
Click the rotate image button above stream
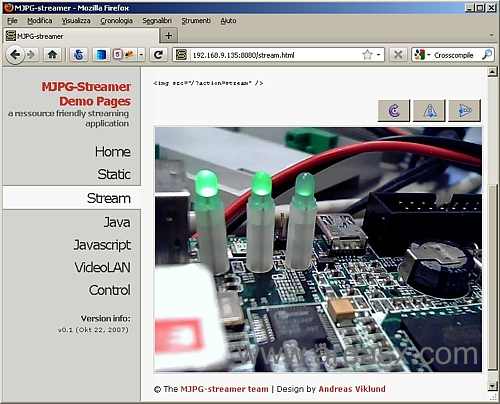click(x=394, y=110)
